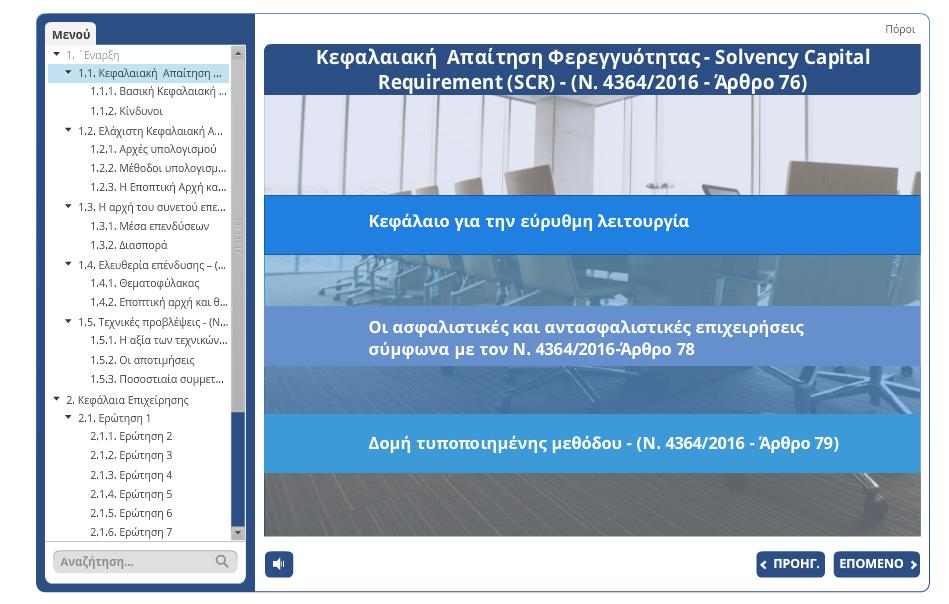Open 2.1.2. Ερώτηση 3 item
This screenshot has width=949, height=604.
(131, 455)
